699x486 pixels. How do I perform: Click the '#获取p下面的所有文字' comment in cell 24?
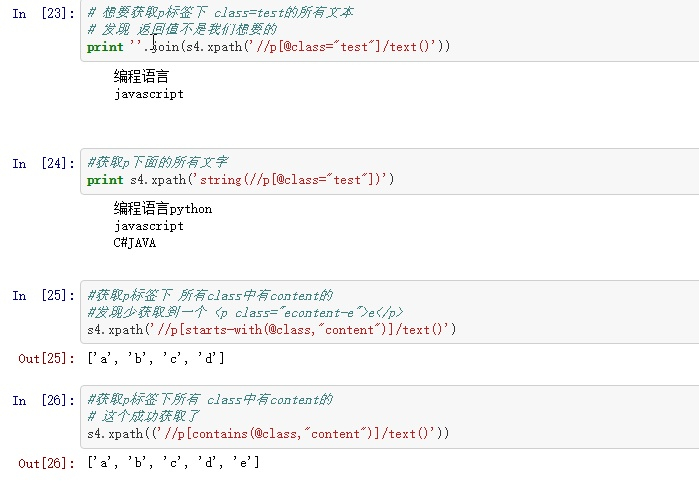click(157, 162)
